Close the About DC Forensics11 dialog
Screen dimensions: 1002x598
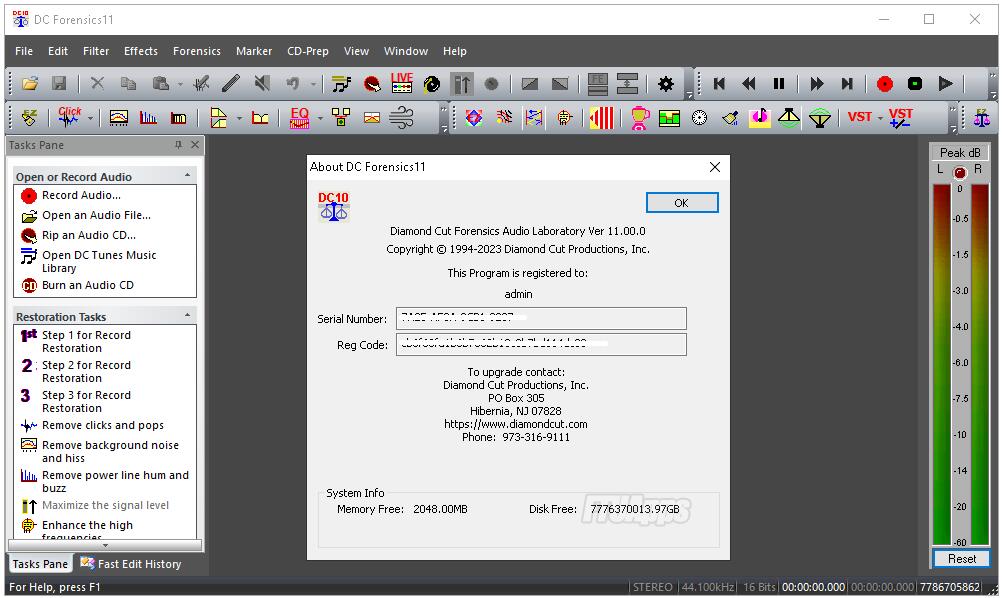point(714,167)
